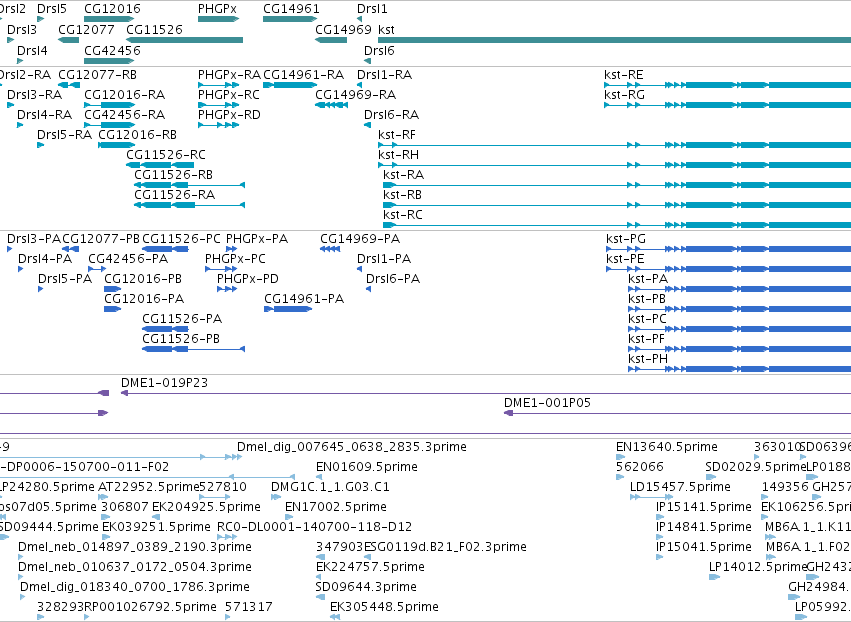Open transcript kst-RC

pos(403,215)
